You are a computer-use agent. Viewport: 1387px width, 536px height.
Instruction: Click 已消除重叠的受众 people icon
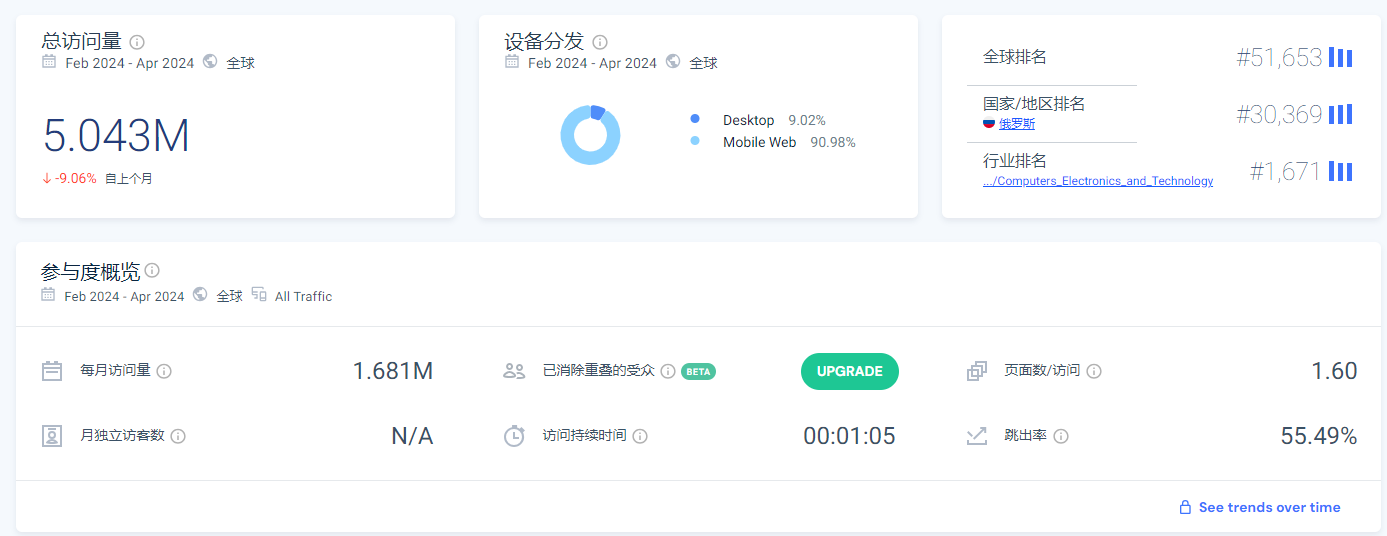514,371
